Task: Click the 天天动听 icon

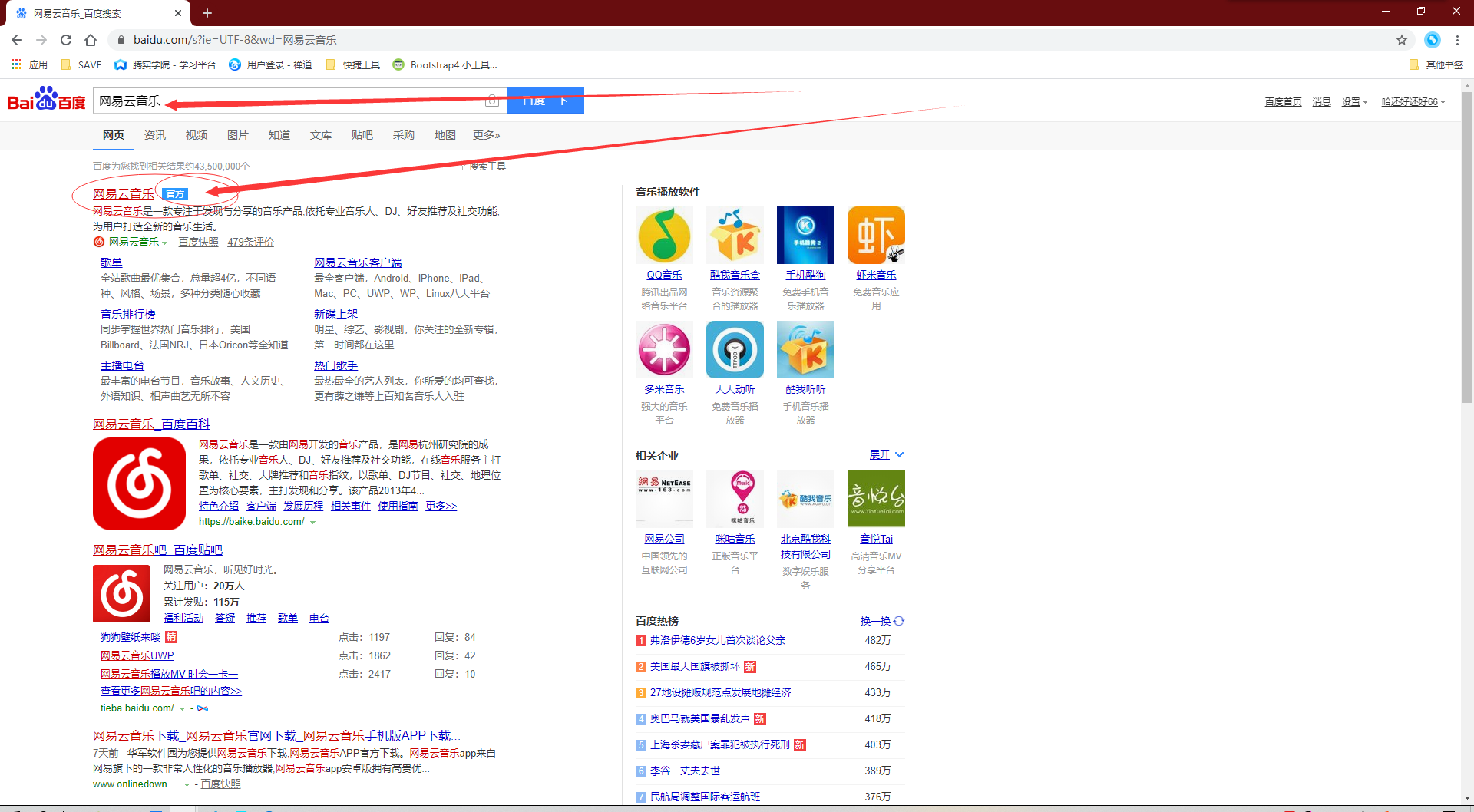Action: pyautogui.click(x=735, y=349)
